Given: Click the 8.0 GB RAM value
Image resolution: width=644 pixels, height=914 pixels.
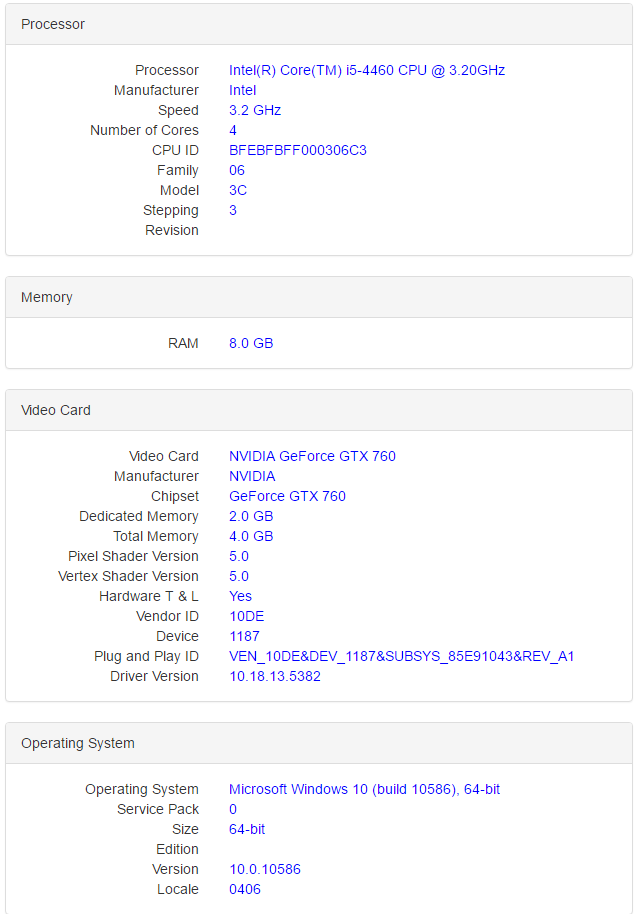Looking at the screenshot, I should tap(251, 343).
